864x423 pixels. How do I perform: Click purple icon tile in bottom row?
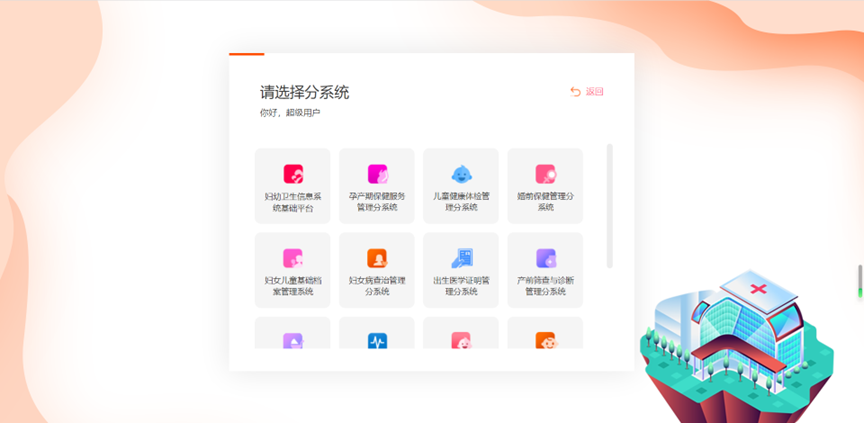293,339
